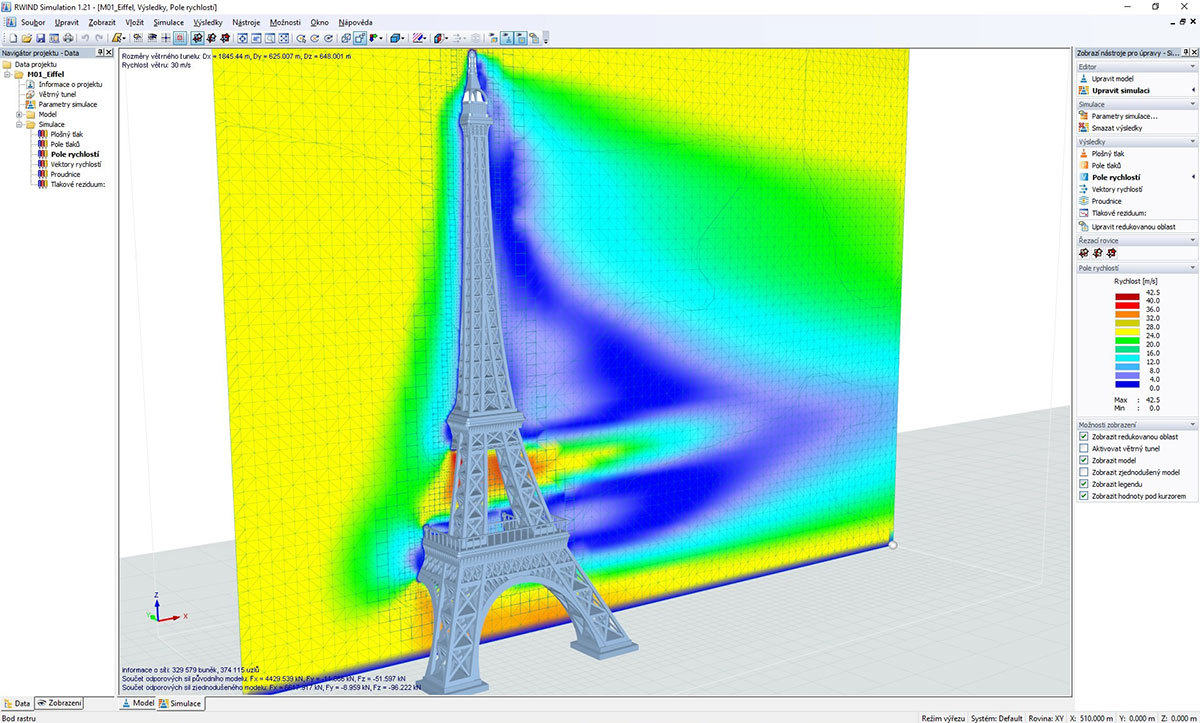The height and width of the screenshot is (723, 1200).
Task: Toggle Zobrazit redukovanou oblast checkbox
Action: pyautogui.click(x=1084, y=436)
